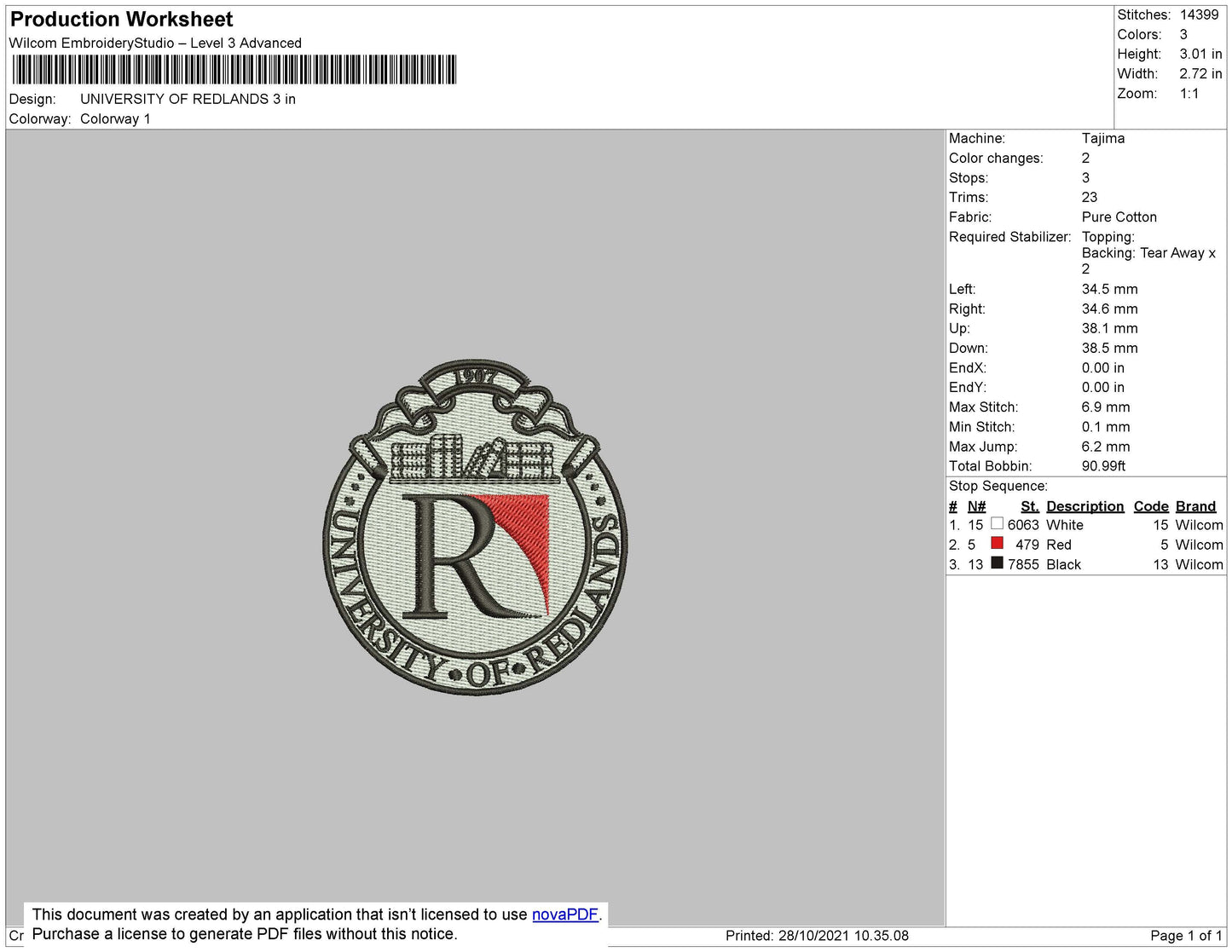Click the novaPDF link
Screen dimensions: 1232x952
(x=564, y=914)
